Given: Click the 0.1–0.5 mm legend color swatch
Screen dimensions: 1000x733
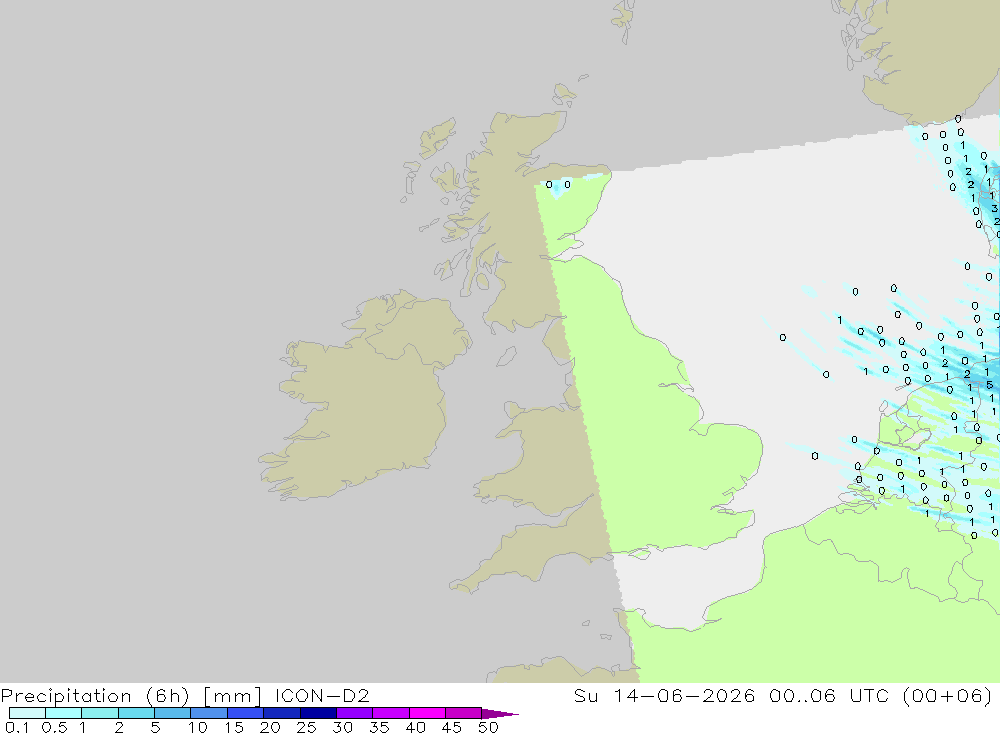Looking at the screenshot, I should coord(27,713).
